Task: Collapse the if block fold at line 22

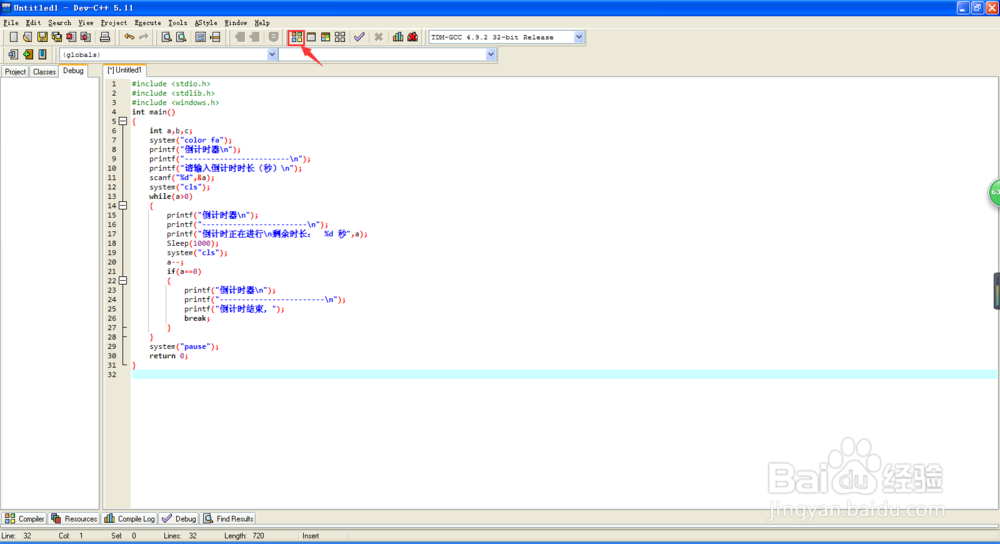Action: [123, 281]
